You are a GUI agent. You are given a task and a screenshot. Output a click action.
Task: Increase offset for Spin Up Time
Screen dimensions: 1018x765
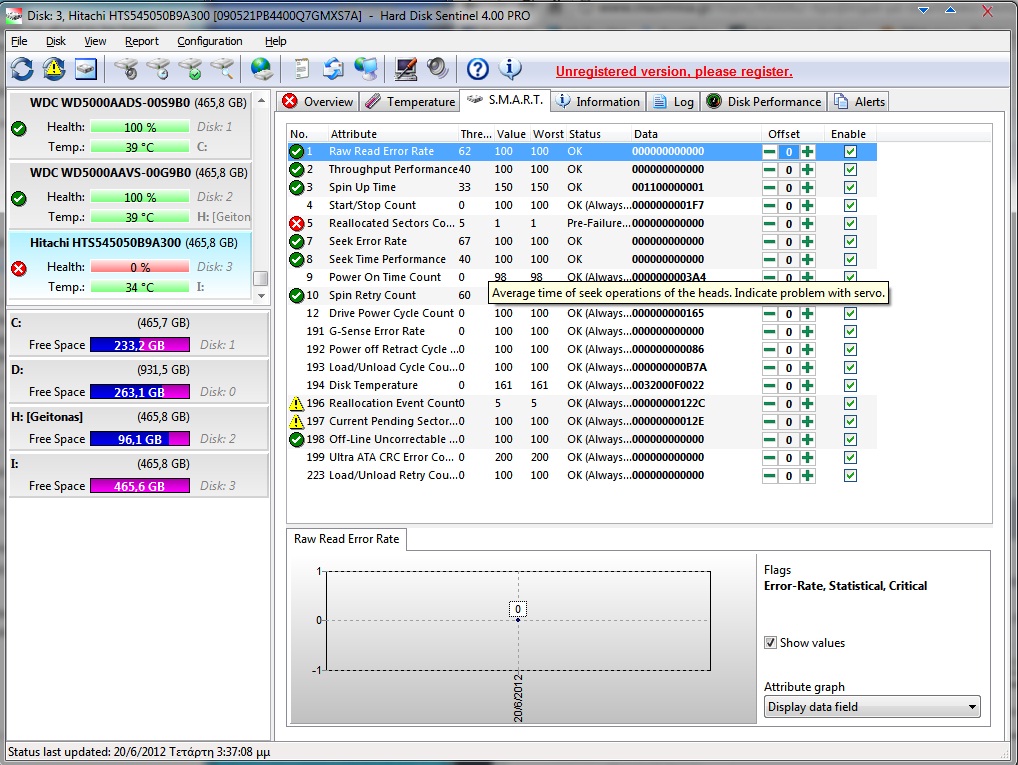807,188
